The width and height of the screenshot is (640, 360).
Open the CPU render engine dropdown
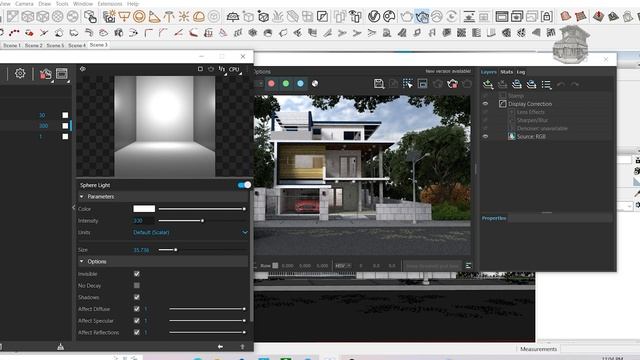click(x=236, y=70)
